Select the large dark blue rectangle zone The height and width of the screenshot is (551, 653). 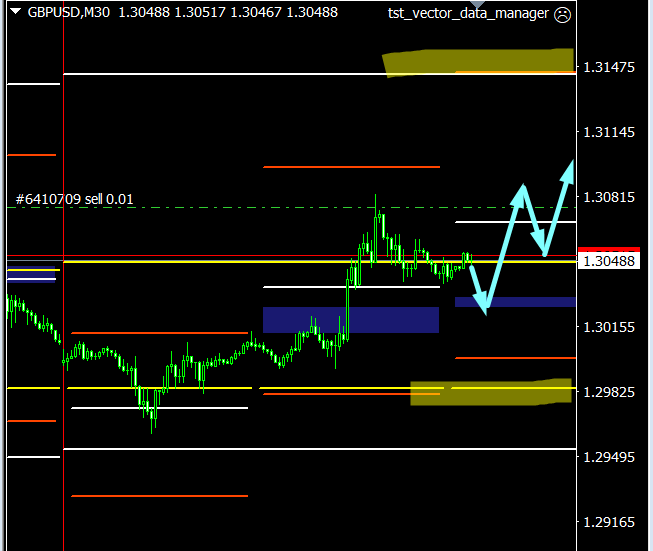coord(351,320)
